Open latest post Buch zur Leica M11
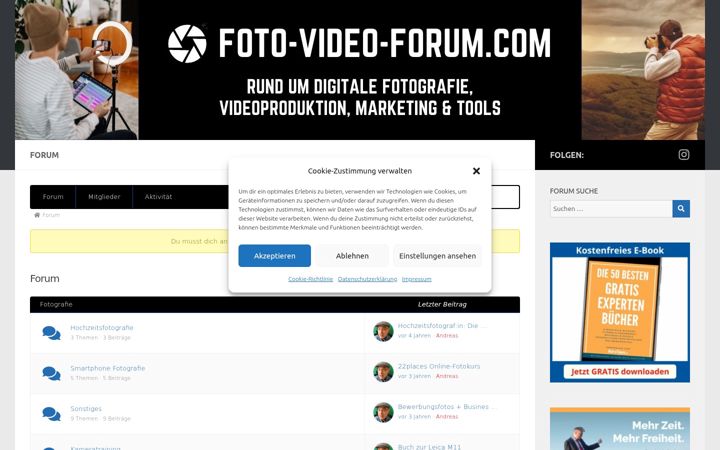720x450 pixels. tap(429, 447)
